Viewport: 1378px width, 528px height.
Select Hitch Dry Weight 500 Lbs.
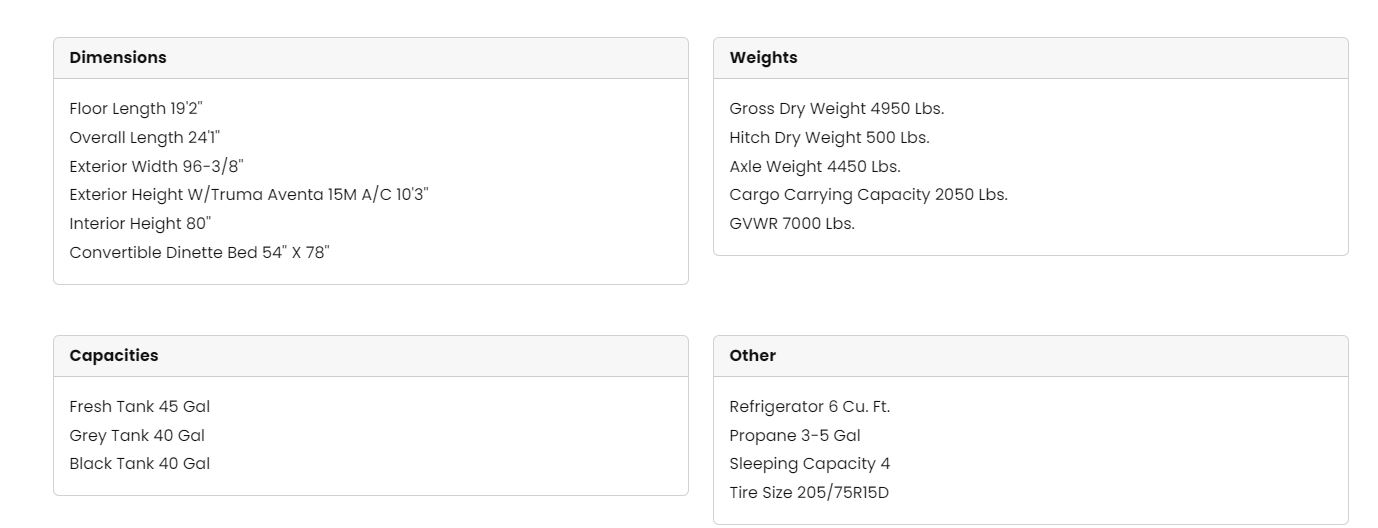tap(829, 137)
